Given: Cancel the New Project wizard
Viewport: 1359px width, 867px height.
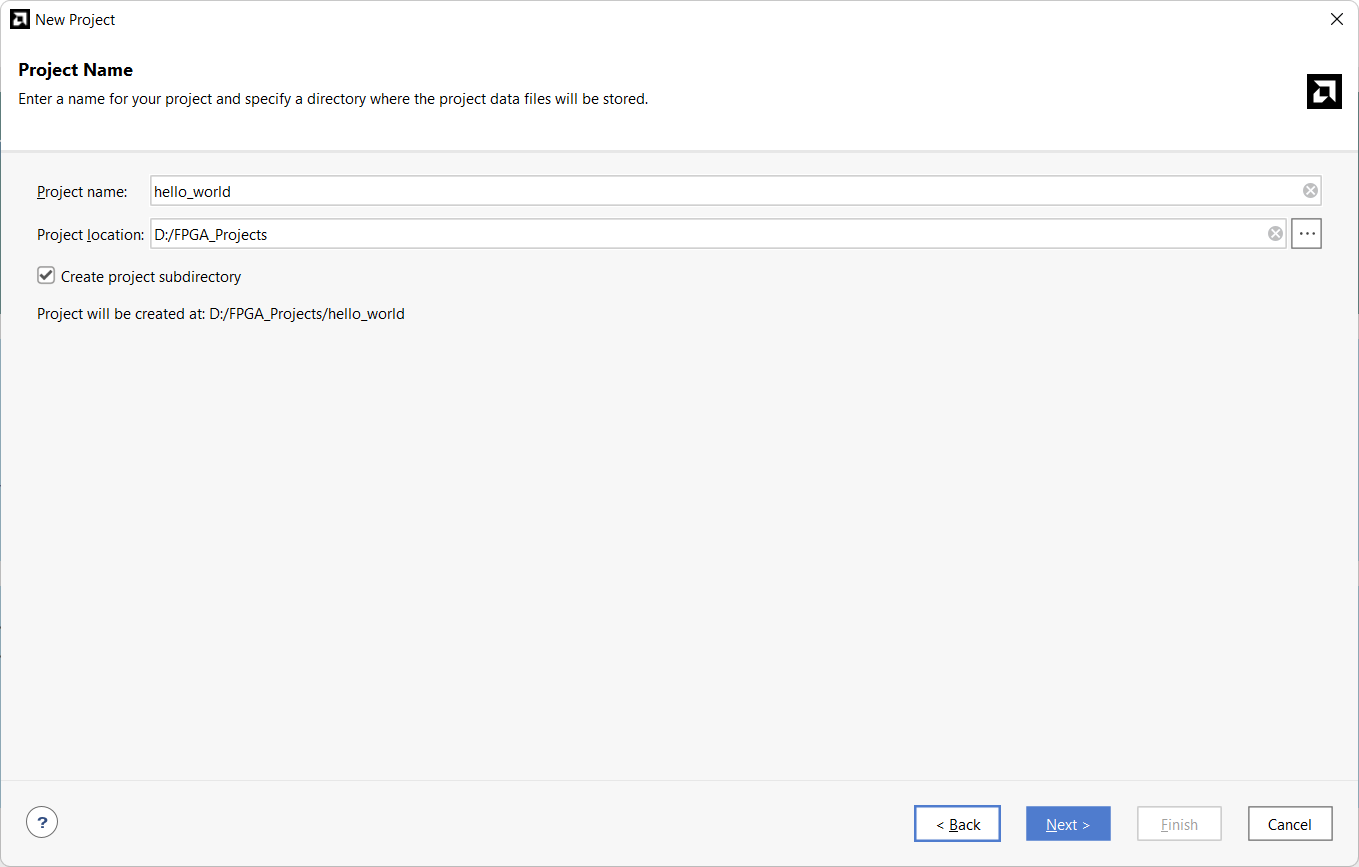Looking at the screenshot, I should [x=1289, y=824].
